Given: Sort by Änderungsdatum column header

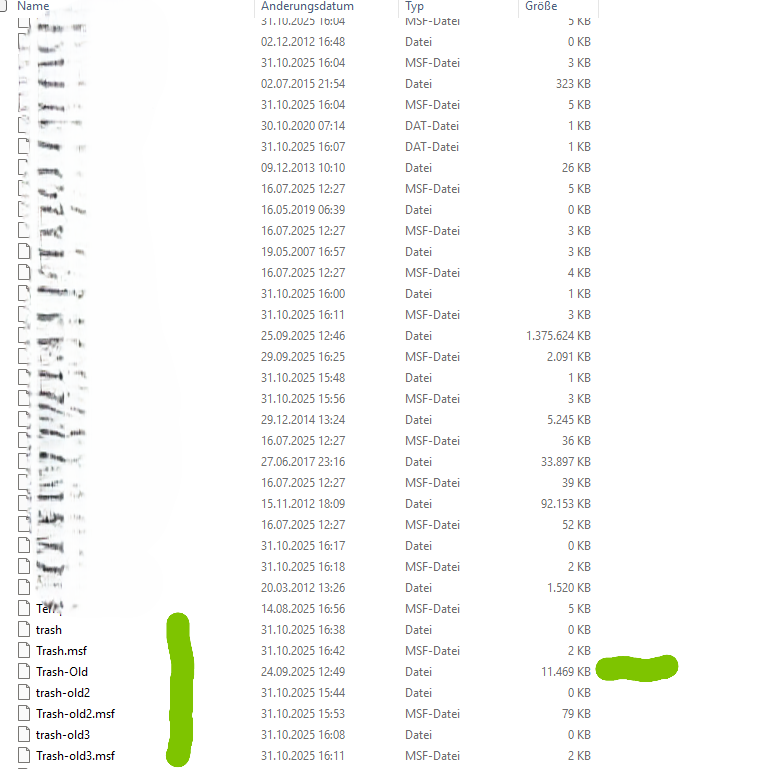Looking at the screenshot, I should (x=307, y=6).
